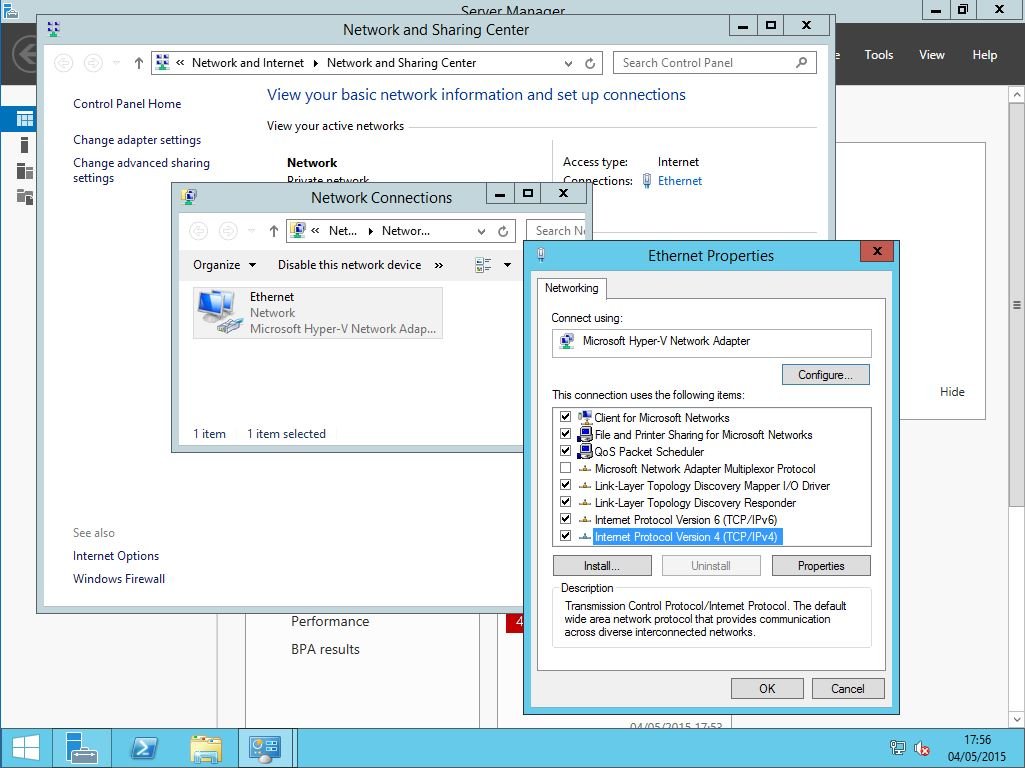
Task: Click the Local Server sidebar icon
Action: click(x=25, y=145)
